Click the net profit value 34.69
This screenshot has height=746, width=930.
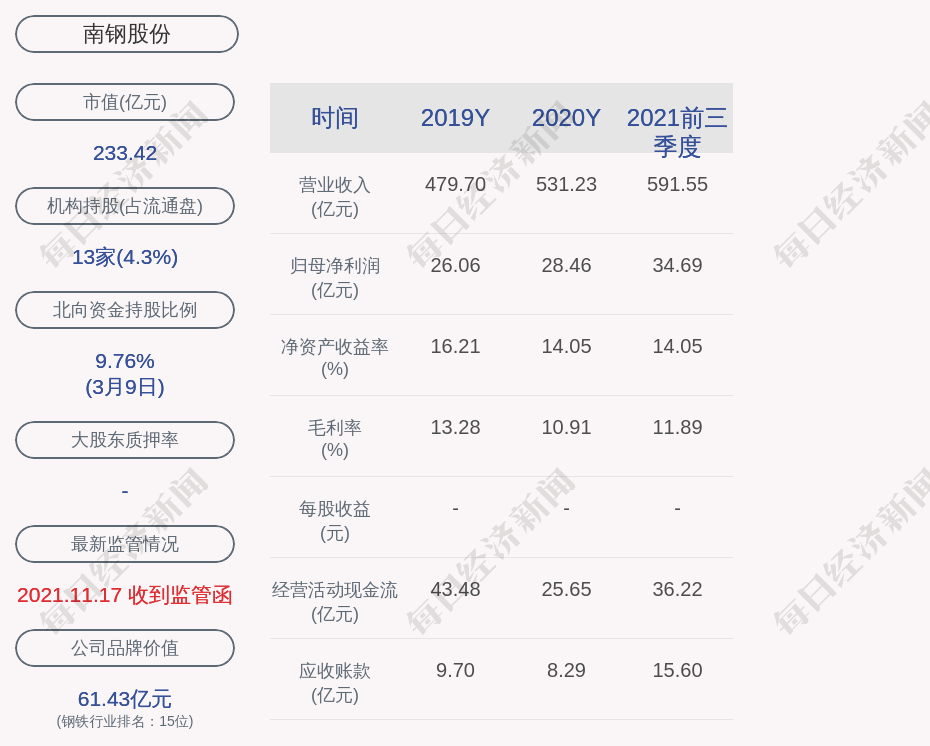coord(677,265)
